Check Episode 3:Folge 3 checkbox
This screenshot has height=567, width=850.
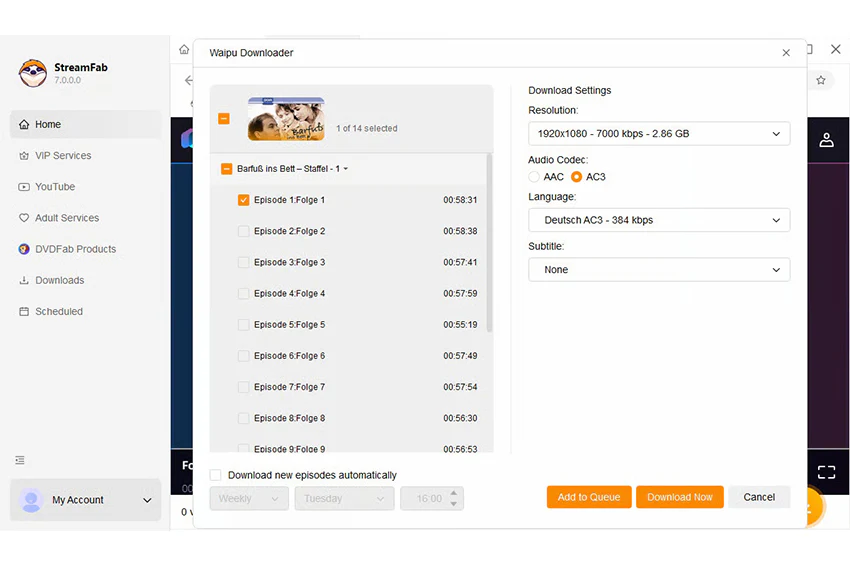click(x=243, y=262)
